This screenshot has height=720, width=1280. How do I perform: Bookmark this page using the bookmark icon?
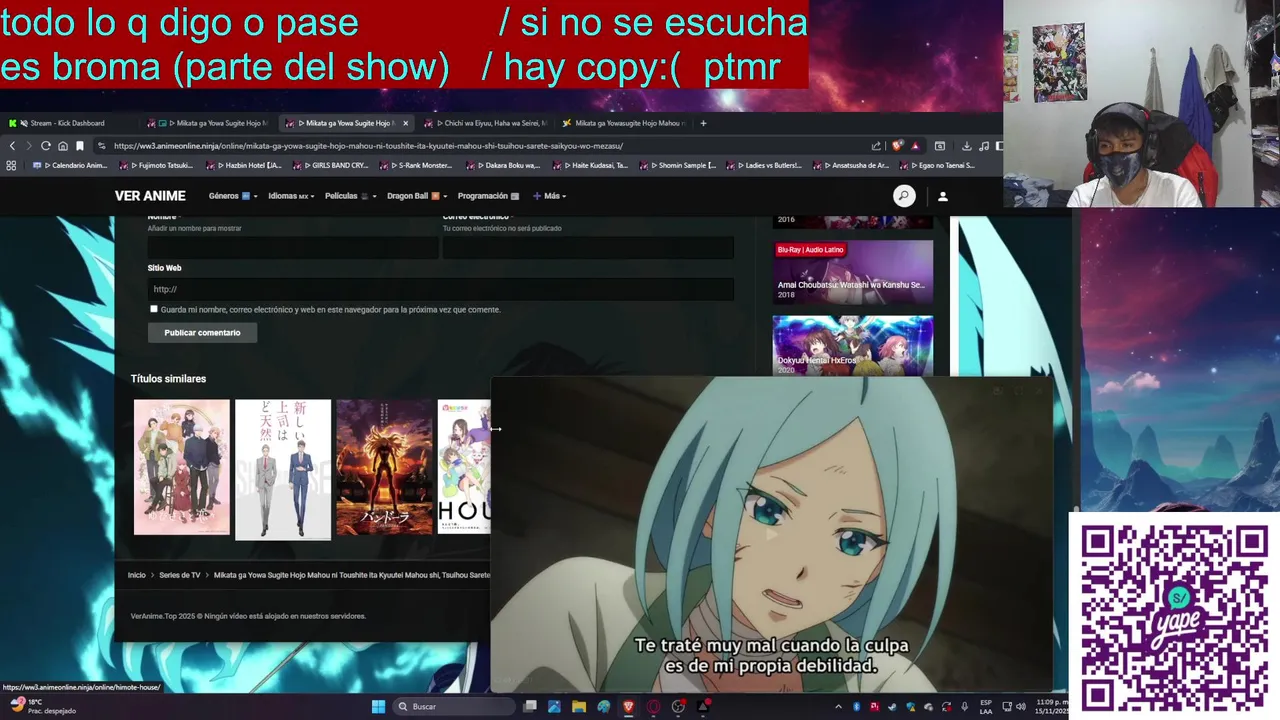(80, 146)
